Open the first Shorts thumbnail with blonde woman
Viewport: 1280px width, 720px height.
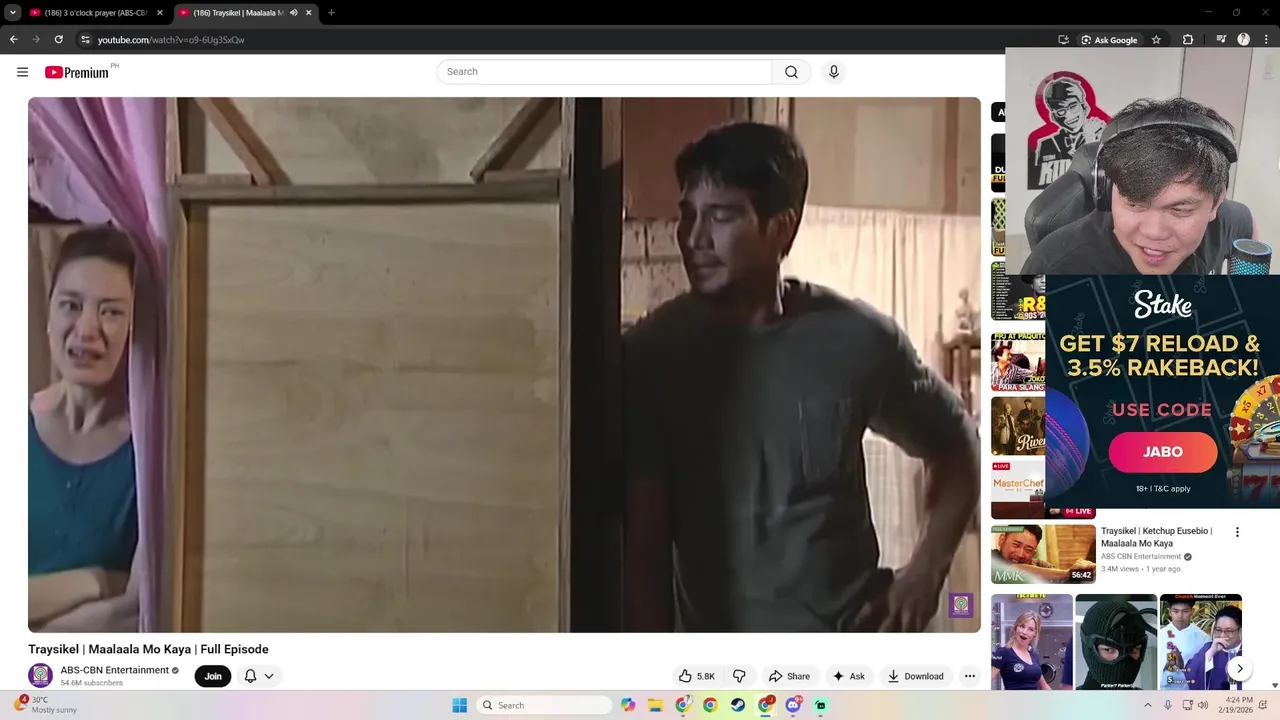(x=1032, y=642)
